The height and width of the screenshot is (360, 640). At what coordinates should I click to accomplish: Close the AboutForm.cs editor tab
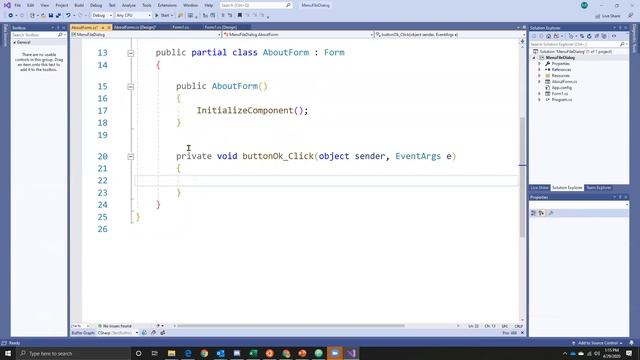[109, 27]
